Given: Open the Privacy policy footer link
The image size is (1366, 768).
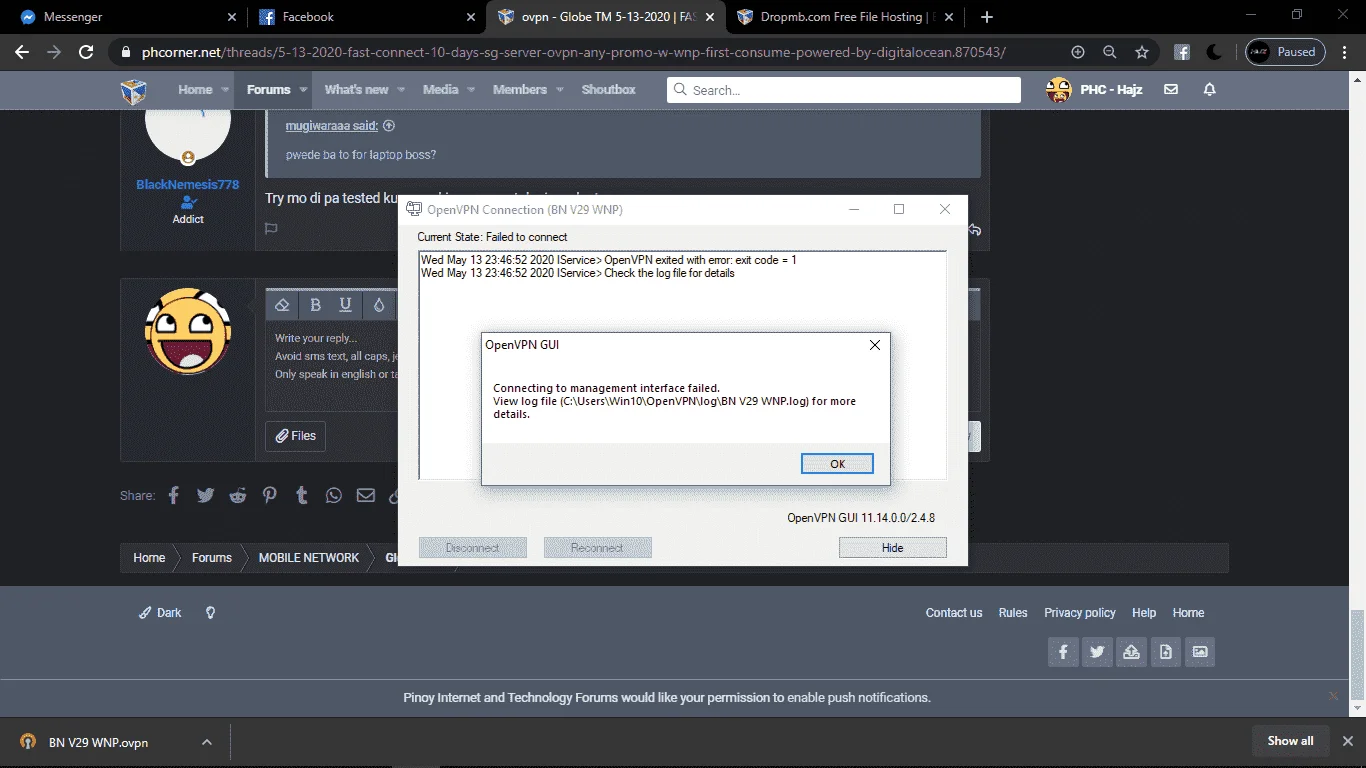Looking at the screenshot, I should click(1080, 613).
